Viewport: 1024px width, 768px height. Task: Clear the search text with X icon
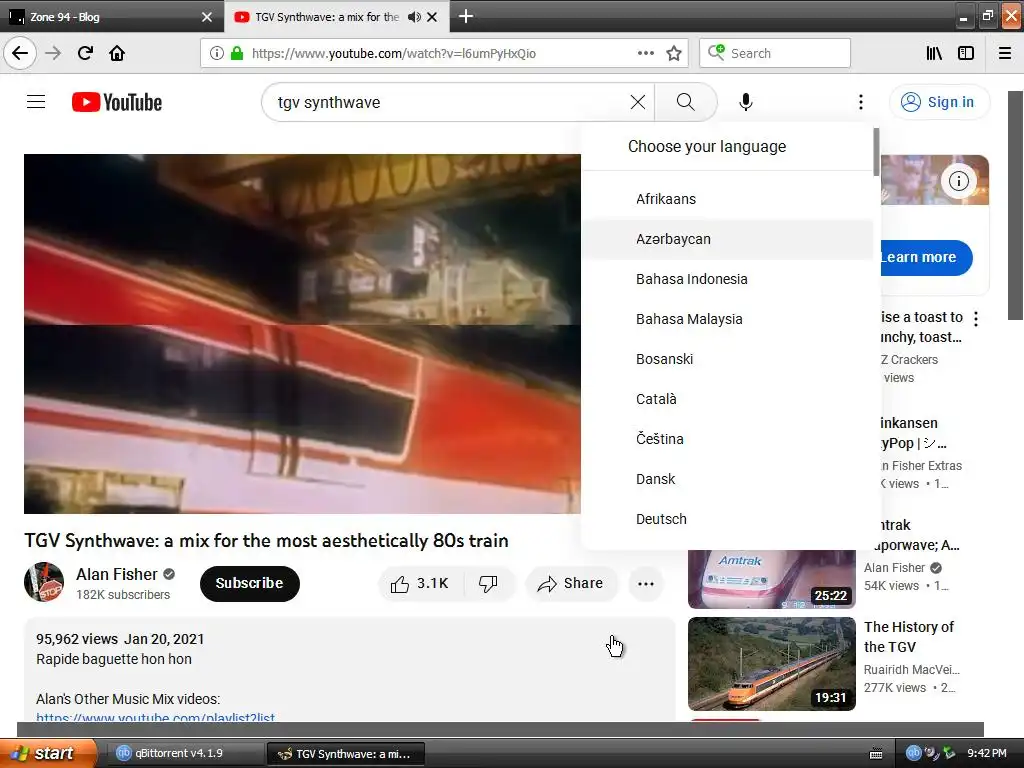tap(637, 102)
